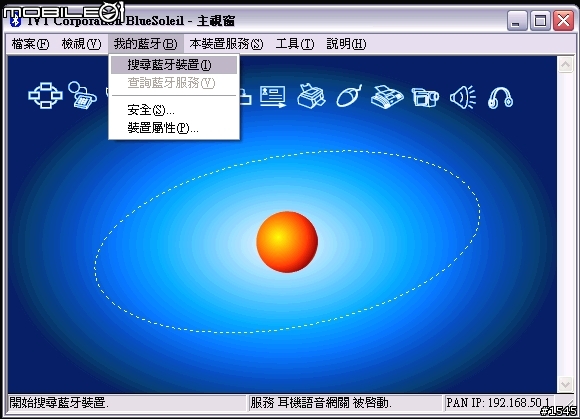This screenshot has height=419, width=580.
Task: Open the 本裝置服務(S) menu
Action: pos(226,44)
